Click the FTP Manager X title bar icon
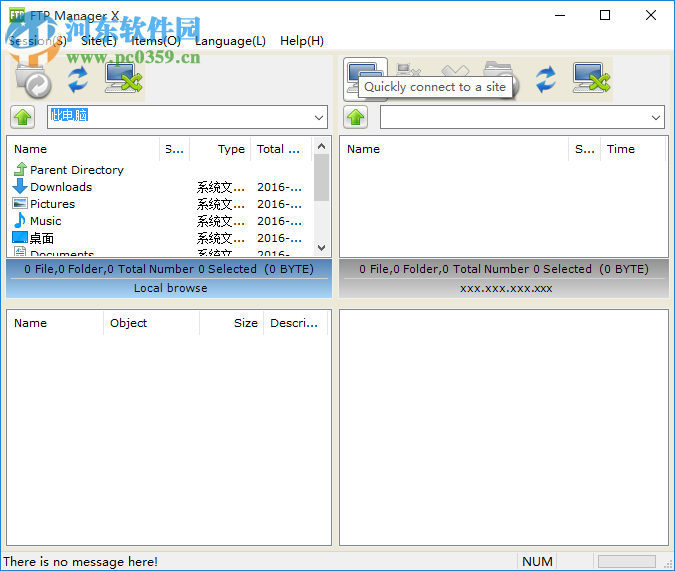Viewport: 675px width, 571px height. [x=17, y=16]
